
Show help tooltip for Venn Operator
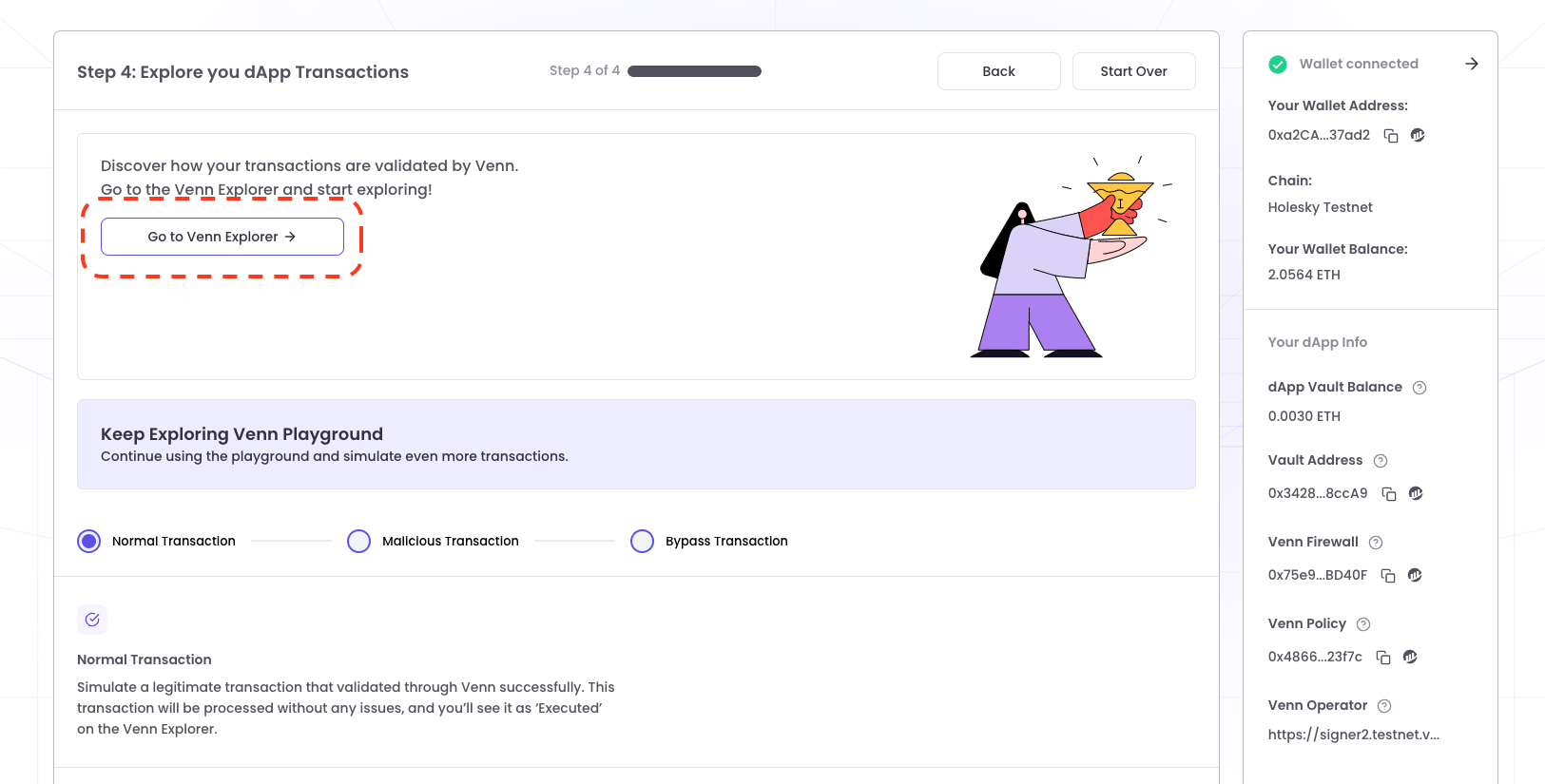click(1384, 706)
